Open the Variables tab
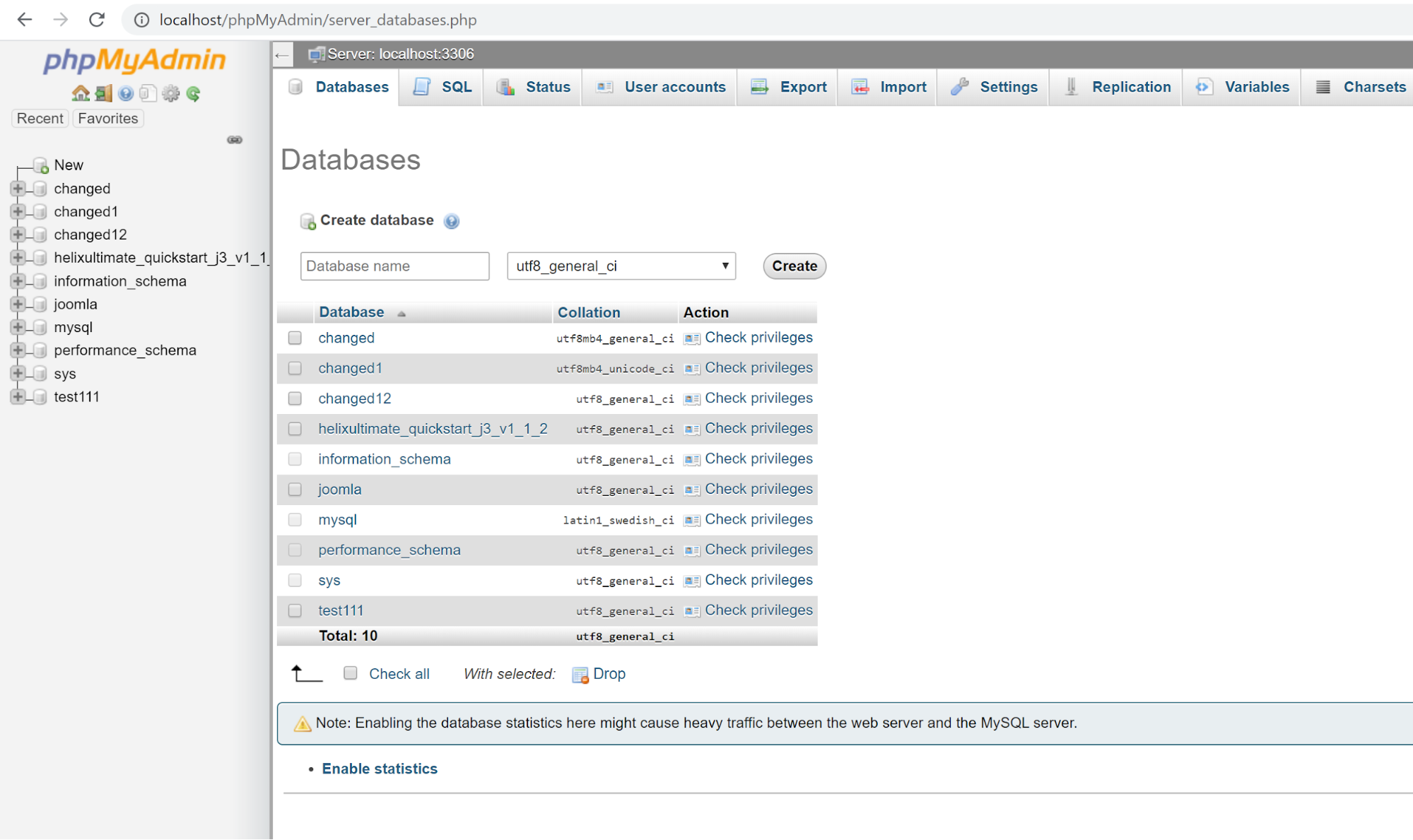1413x840 pixels. pyautogui.click(x=1242, y=87)
